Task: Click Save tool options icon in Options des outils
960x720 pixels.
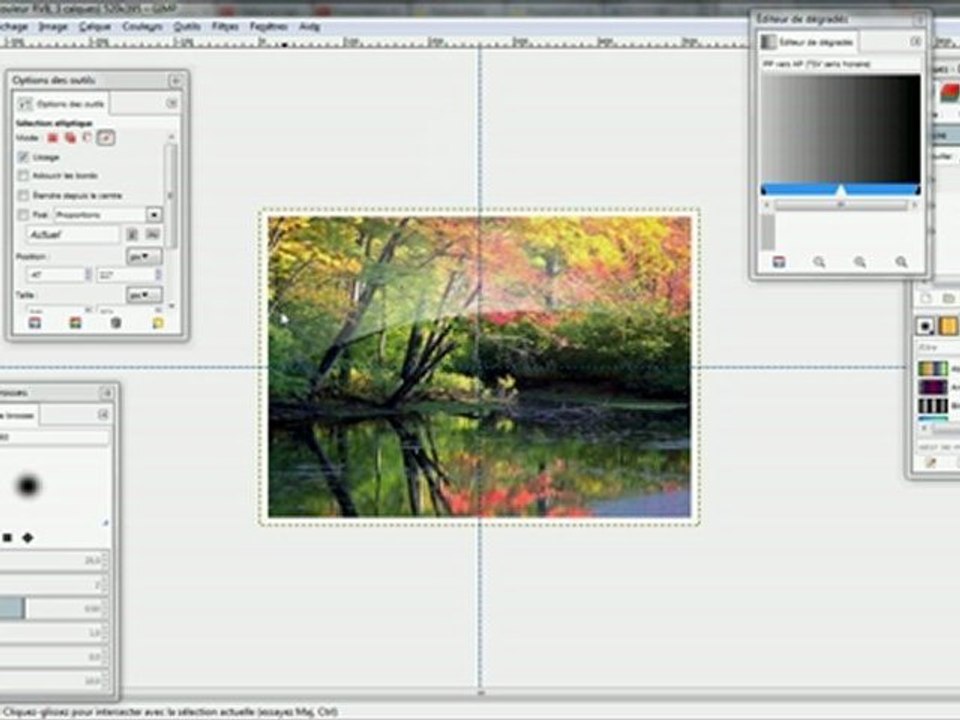Action: (x=35, y=323)
